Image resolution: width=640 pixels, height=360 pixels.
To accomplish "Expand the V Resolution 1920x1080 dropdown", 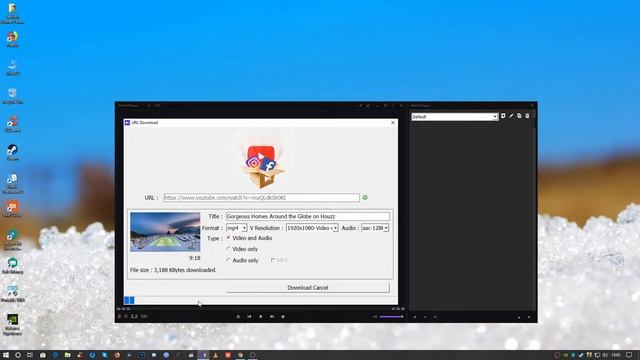I will (x=312, y=228).
